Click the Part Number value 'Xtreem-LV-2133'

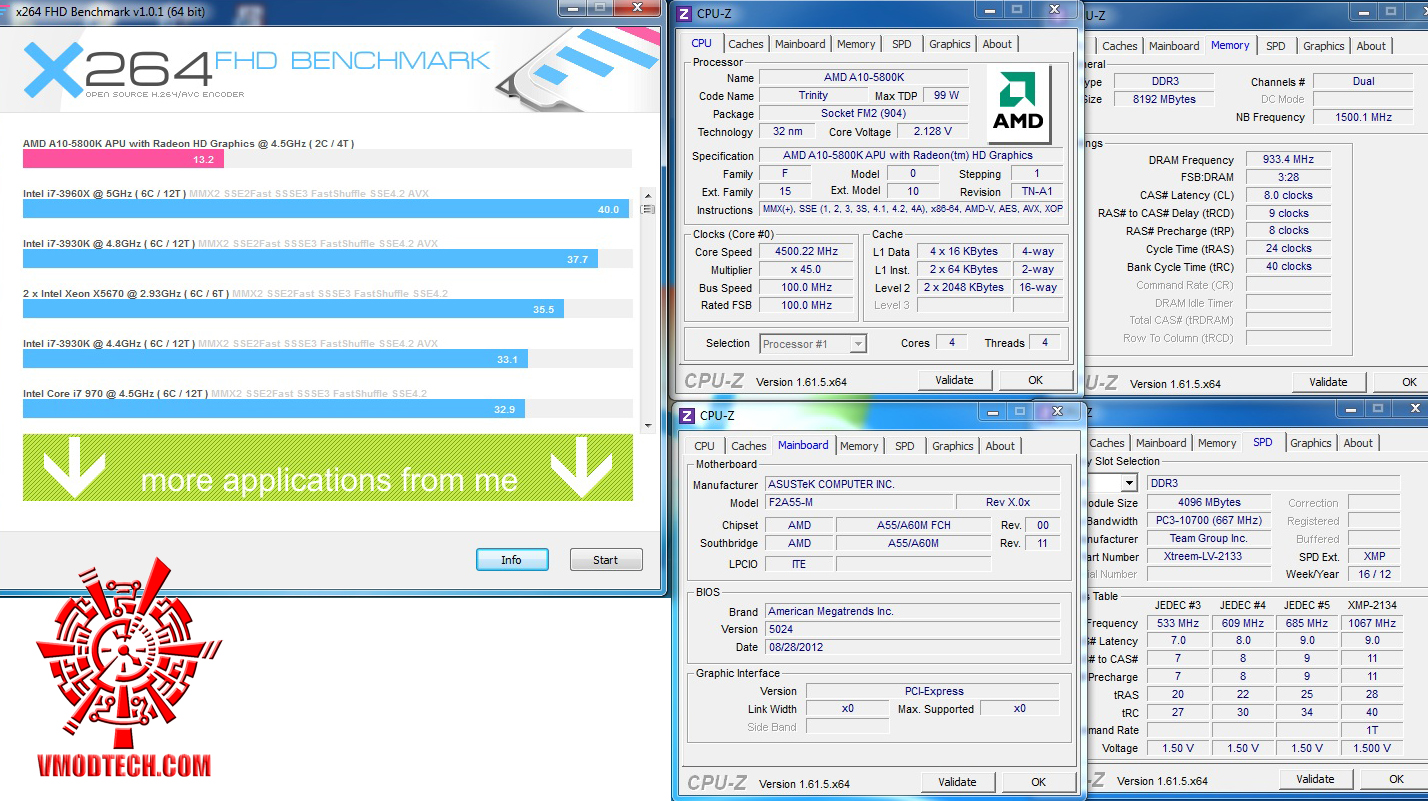click(x=1208, y=557)
